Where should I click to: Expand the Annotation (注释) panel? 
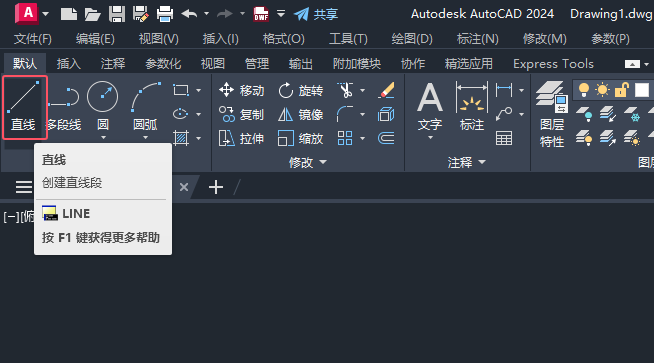click(467, 162)
